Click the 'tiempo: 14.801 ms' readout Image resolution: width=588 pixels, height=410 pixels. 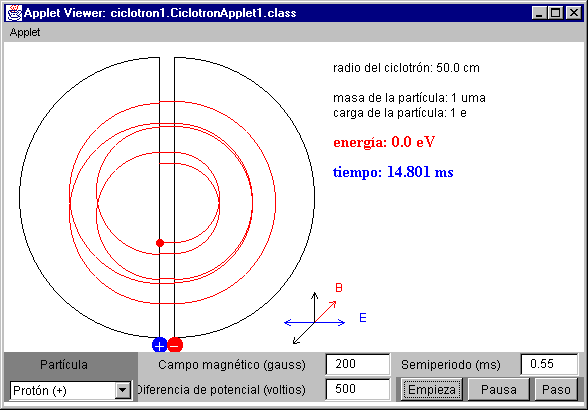[x=393, y=172]
